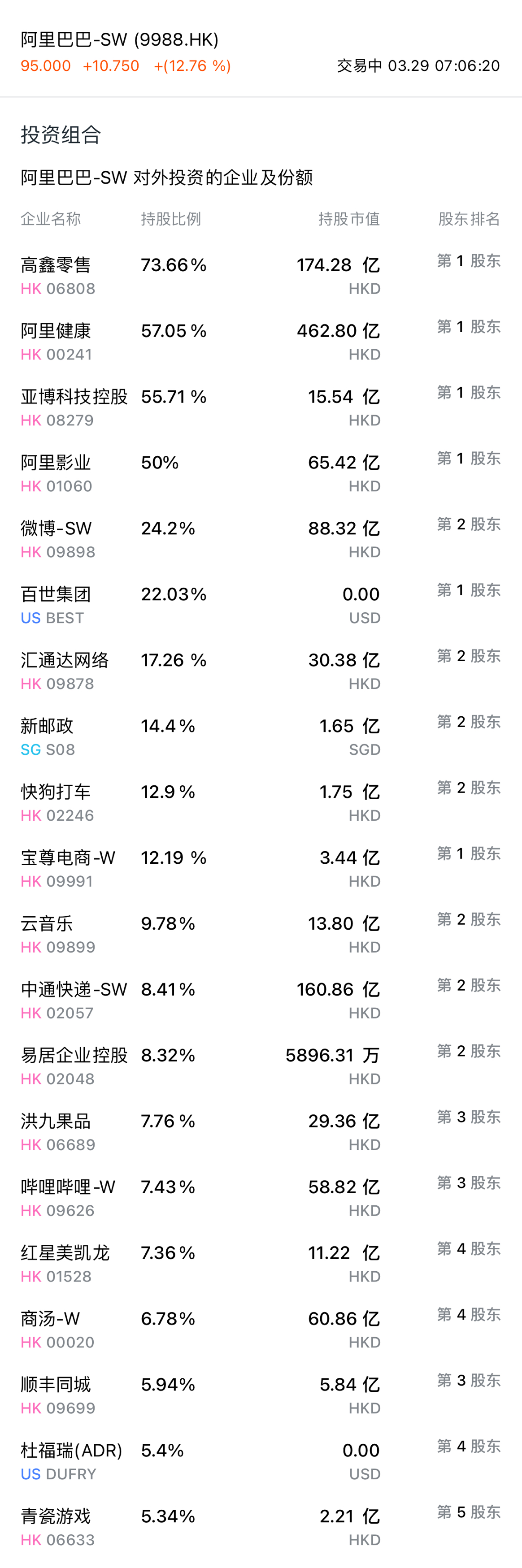Tap the 阿里影业 holding row
The height and width of the screenshot is (1568, 522).
point(261,473)
